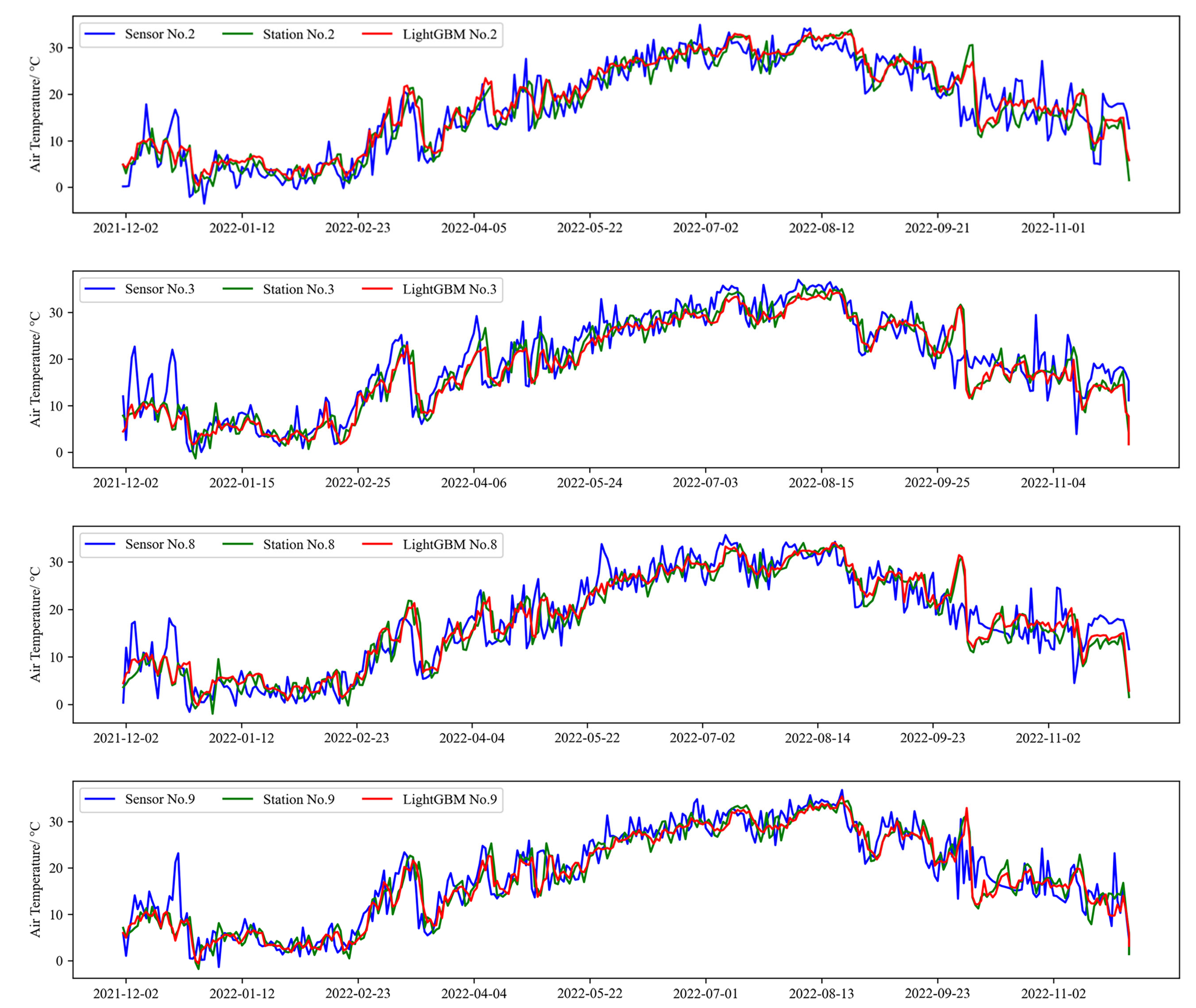1196x1008 pixels.
Task: Click the Sensor No.2 legend entry
Action: [x=160, y=34]
